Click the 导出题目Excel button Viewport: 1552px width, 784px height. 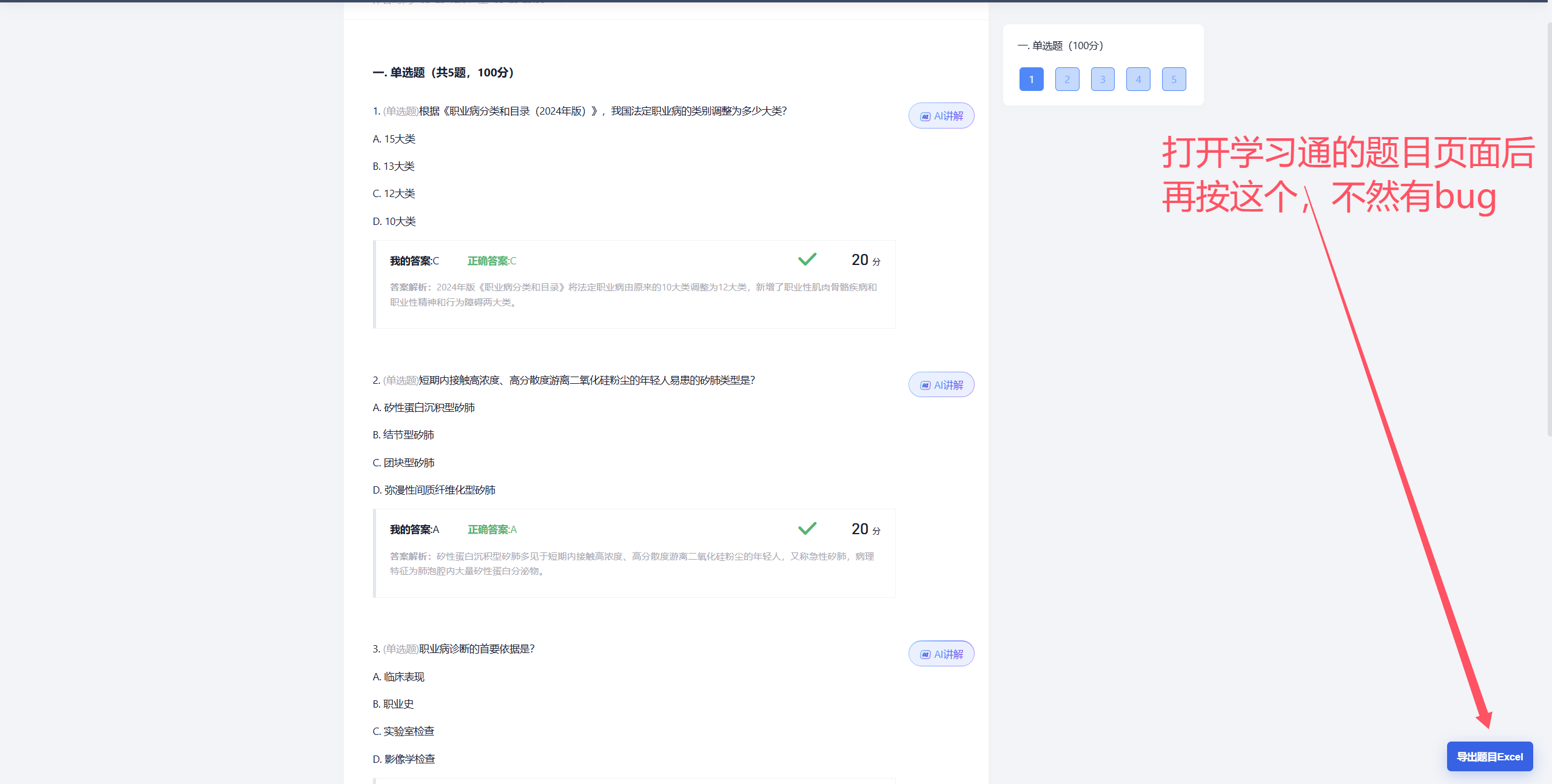pyautogui.click(x=1490, y=757)
